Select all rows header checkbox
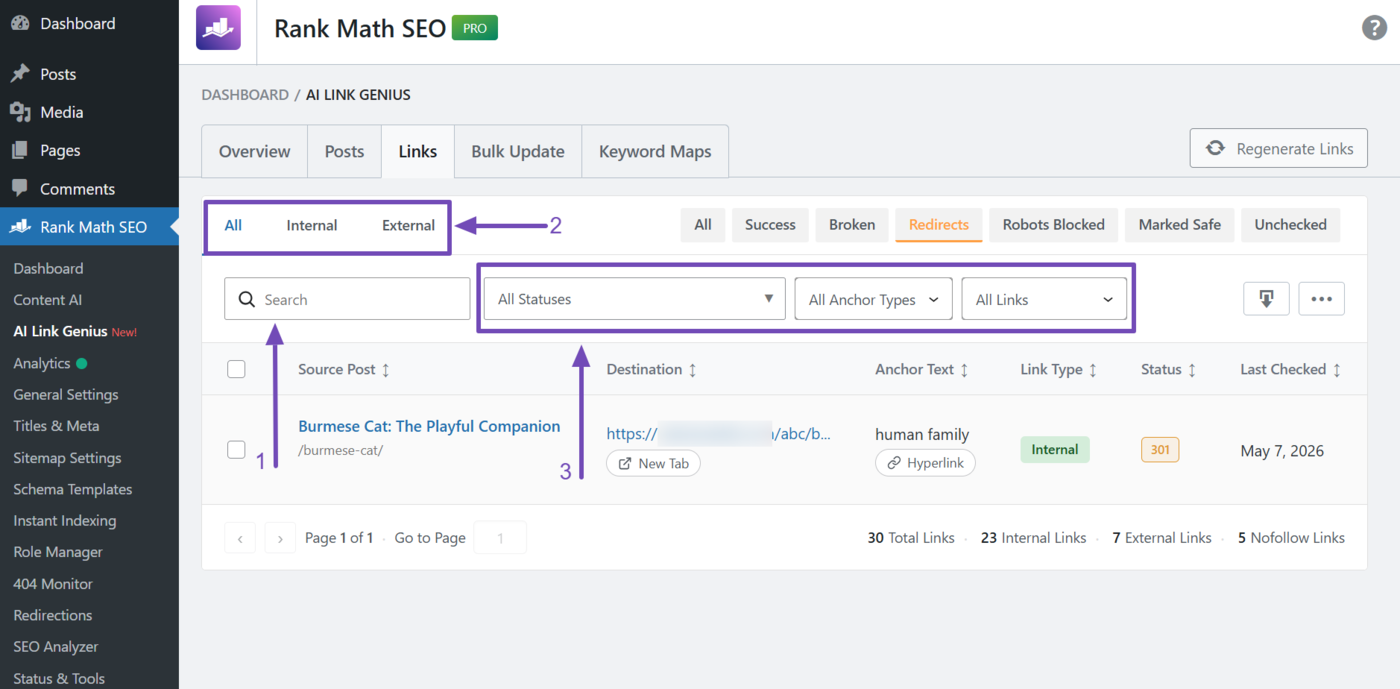This screenshot has height=689, width=1400. (236, 369)
